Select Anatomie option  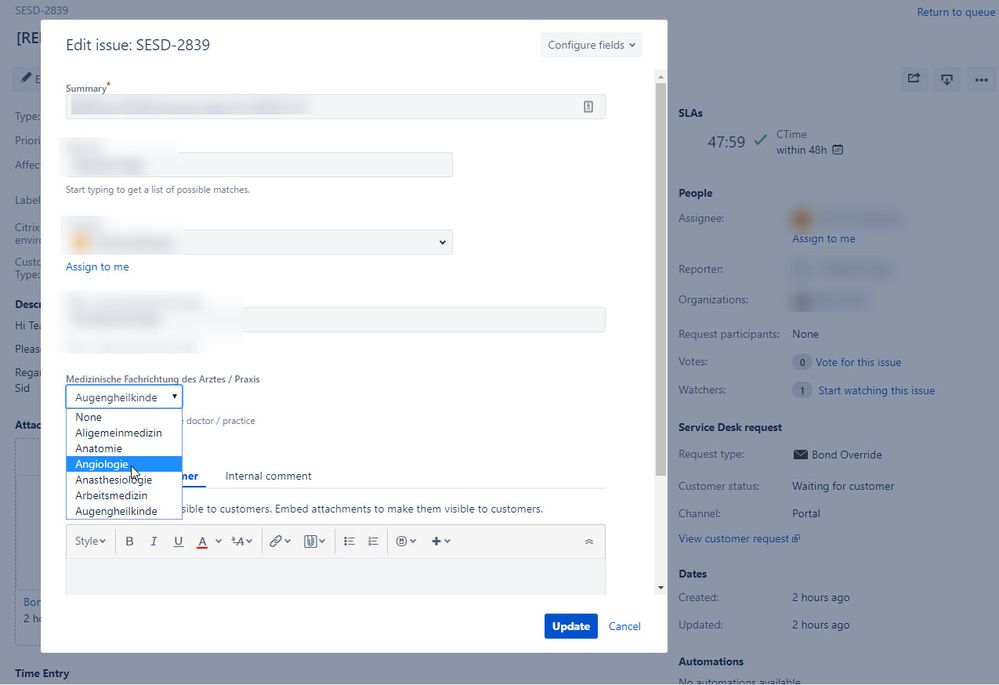pyautogui.click(x=124, y=448)
